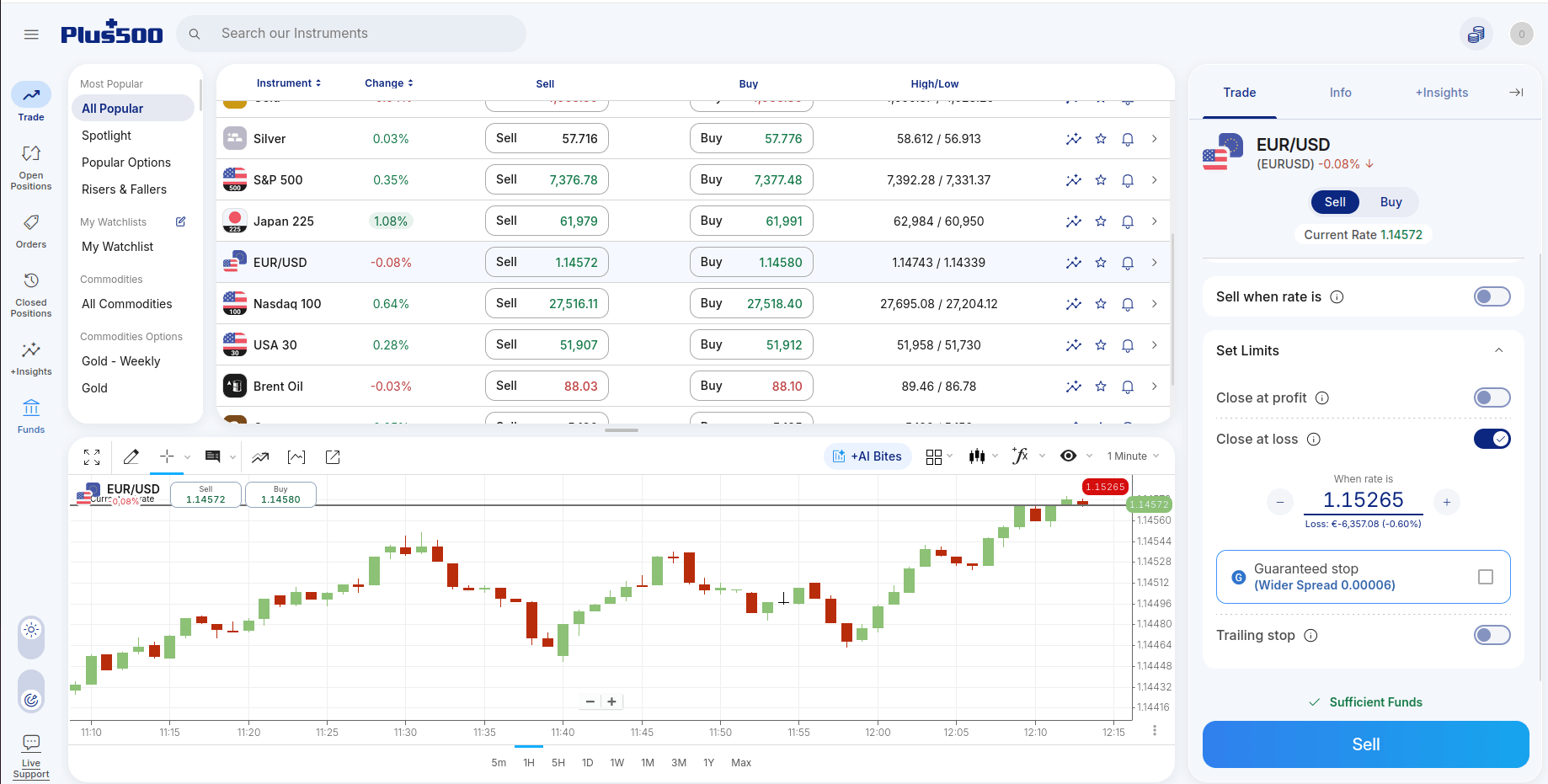Open the Open Positions sidebar section
The height and width of the screenshot is (784, 1548).
click(31, 168)
